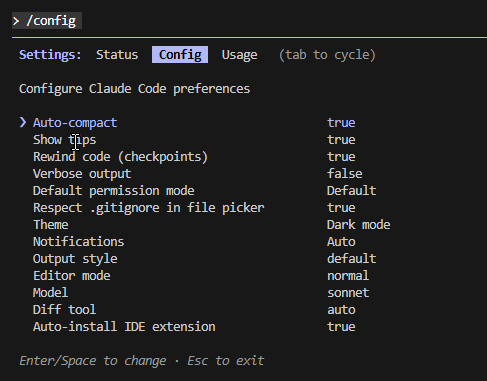Toggle the Auto-compact true value
487x381 pixels.
(341, 123)
